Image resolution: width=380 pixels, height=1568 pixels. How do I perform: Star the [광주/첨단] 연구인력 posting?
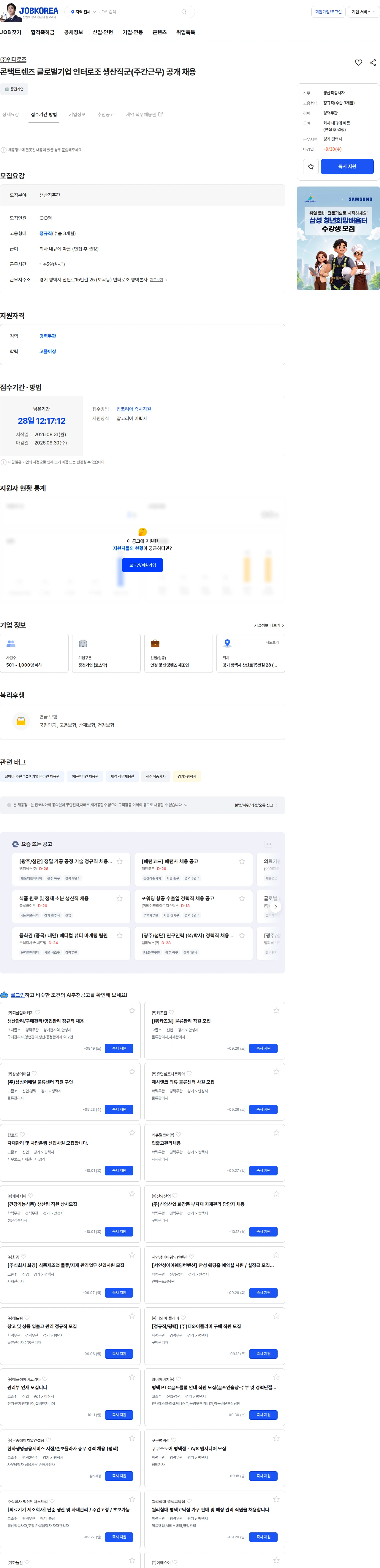[242, 936]
